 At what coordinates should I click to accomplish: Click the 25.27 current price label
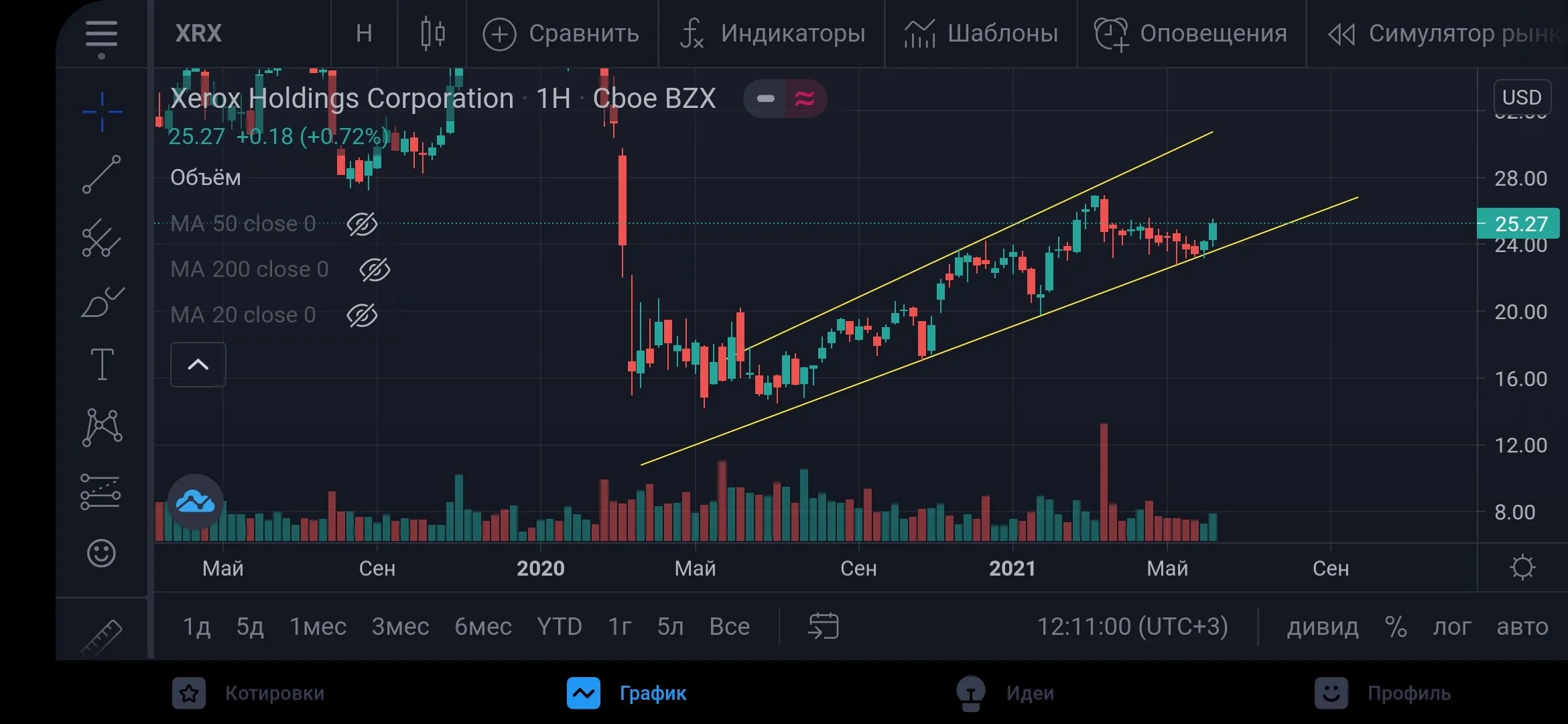pos(1518,224)
